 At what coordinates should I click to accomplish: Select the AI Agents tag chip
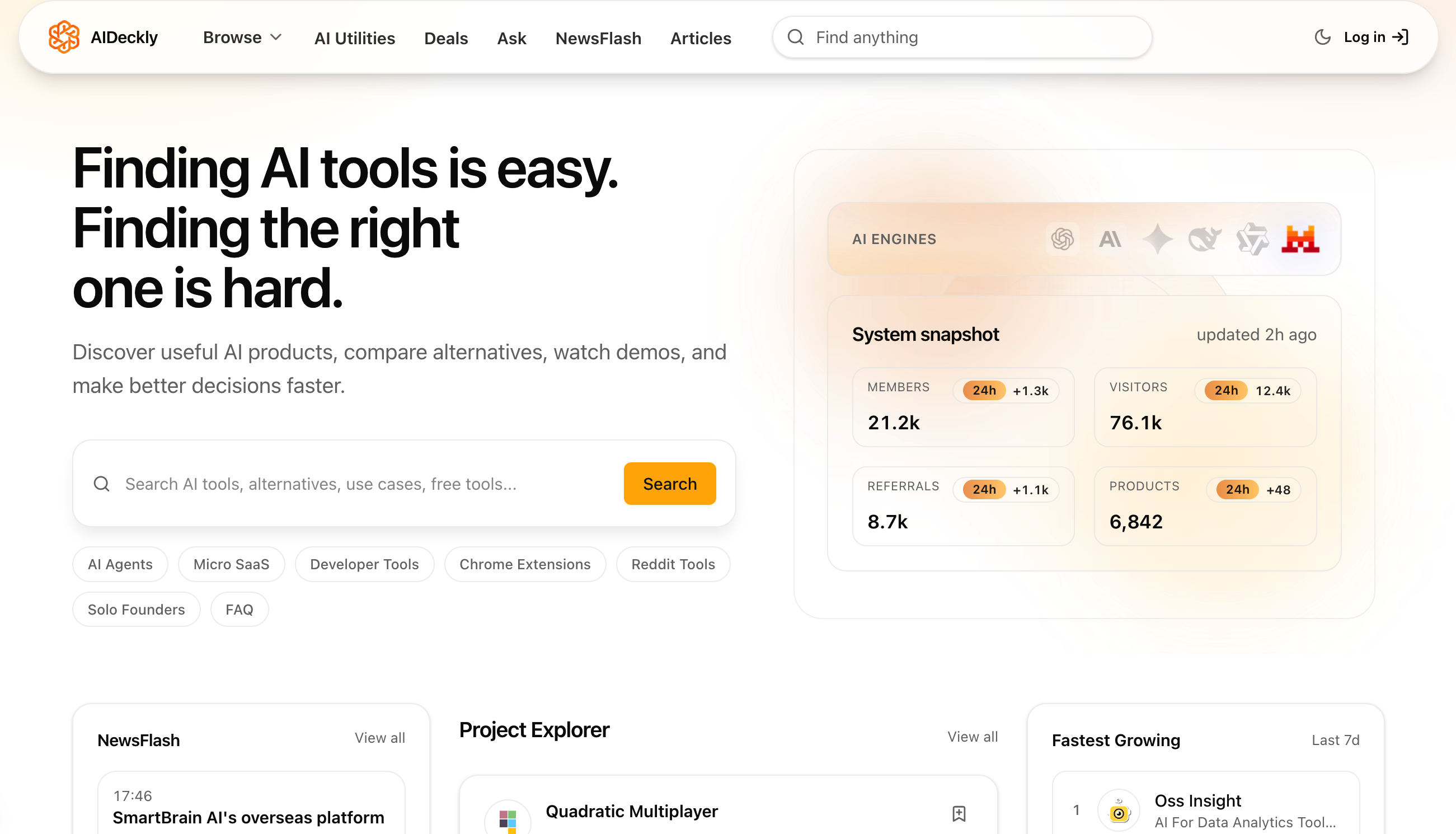coord(120,564)
